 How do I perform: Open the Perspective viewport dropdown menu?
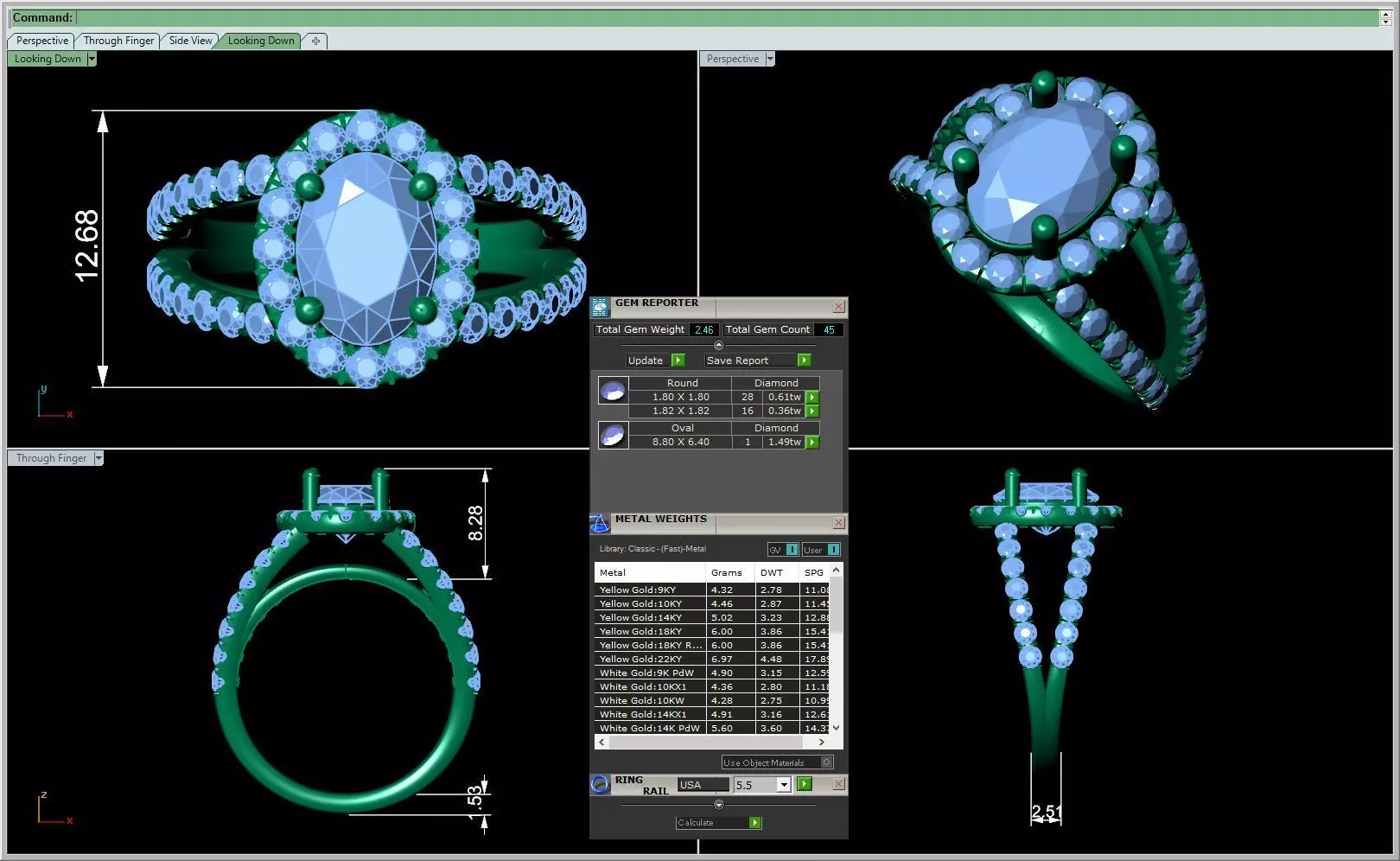coord(770,59)
